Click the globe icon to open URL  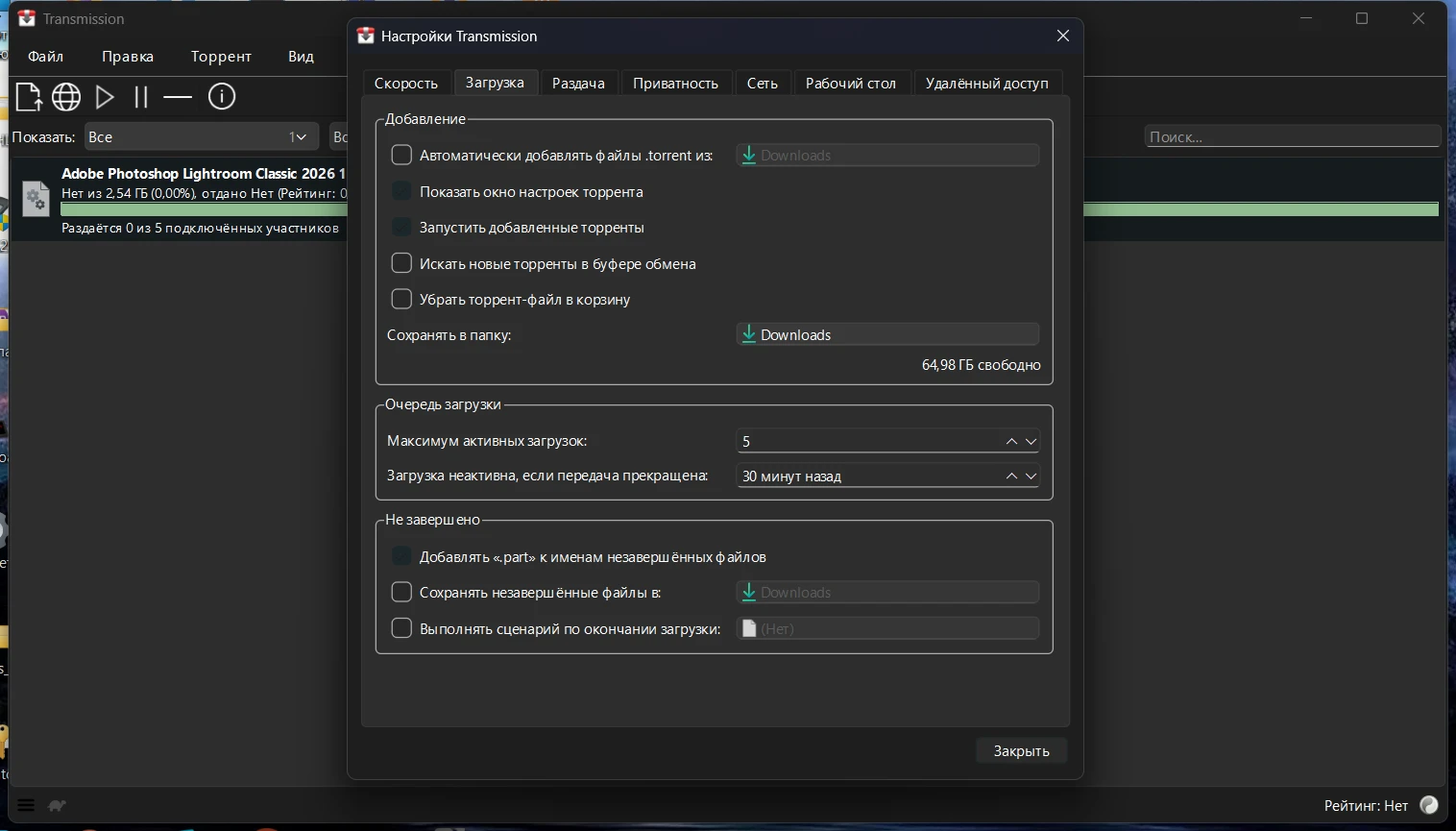click(66, 97)
